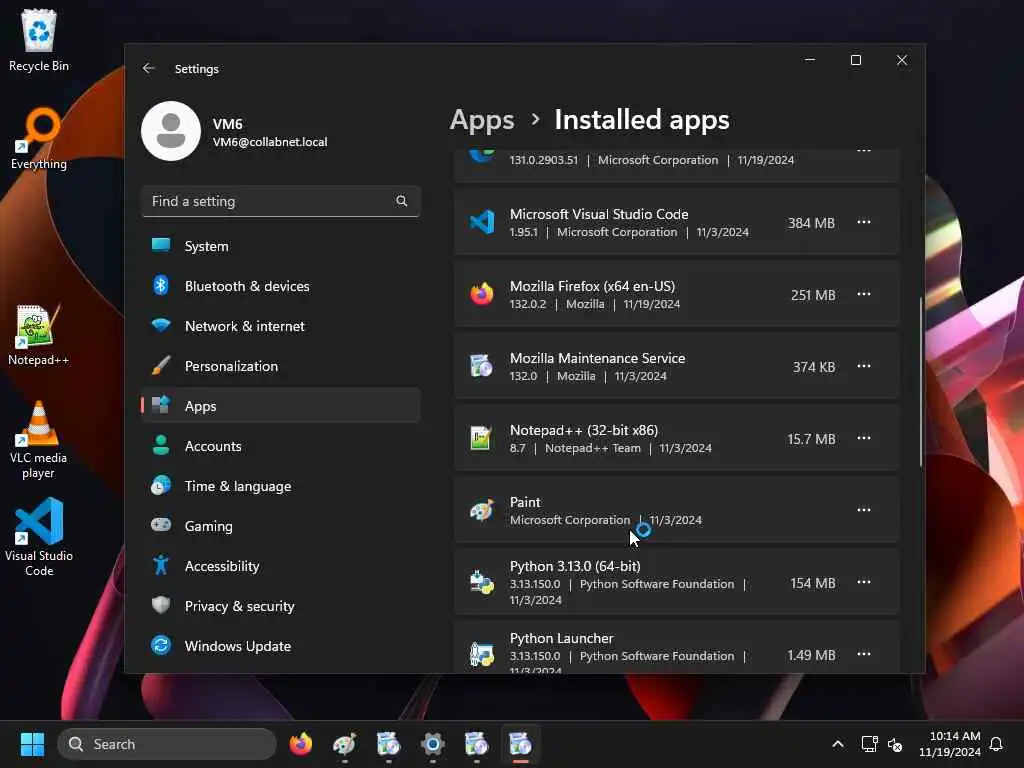Open options menu for Mozilla Maintenance Service
1024x768 pixels.
pos(864,366)
